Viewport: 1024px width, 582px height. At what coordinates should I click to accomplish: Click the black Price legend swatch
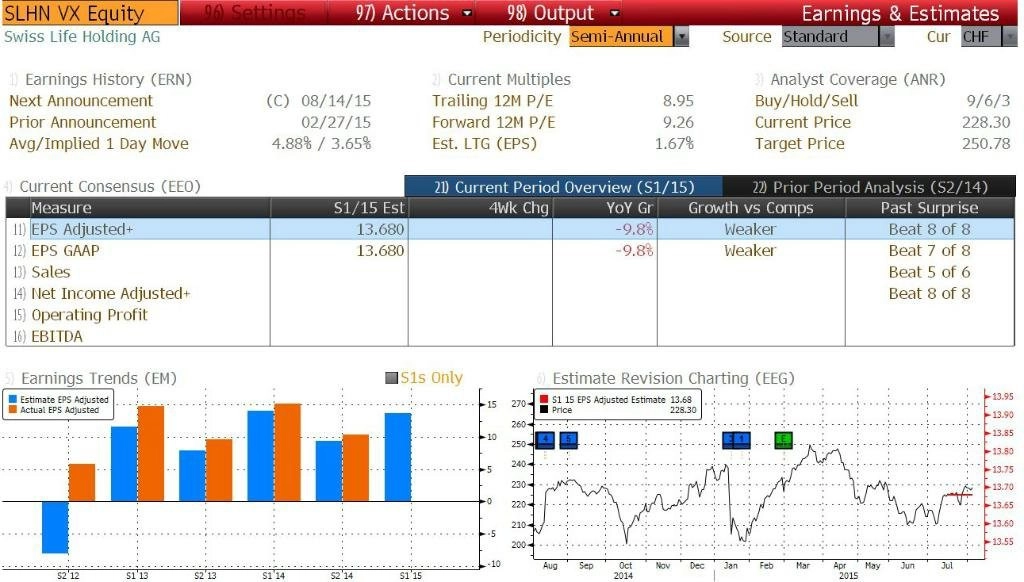(x=544, y=410)
